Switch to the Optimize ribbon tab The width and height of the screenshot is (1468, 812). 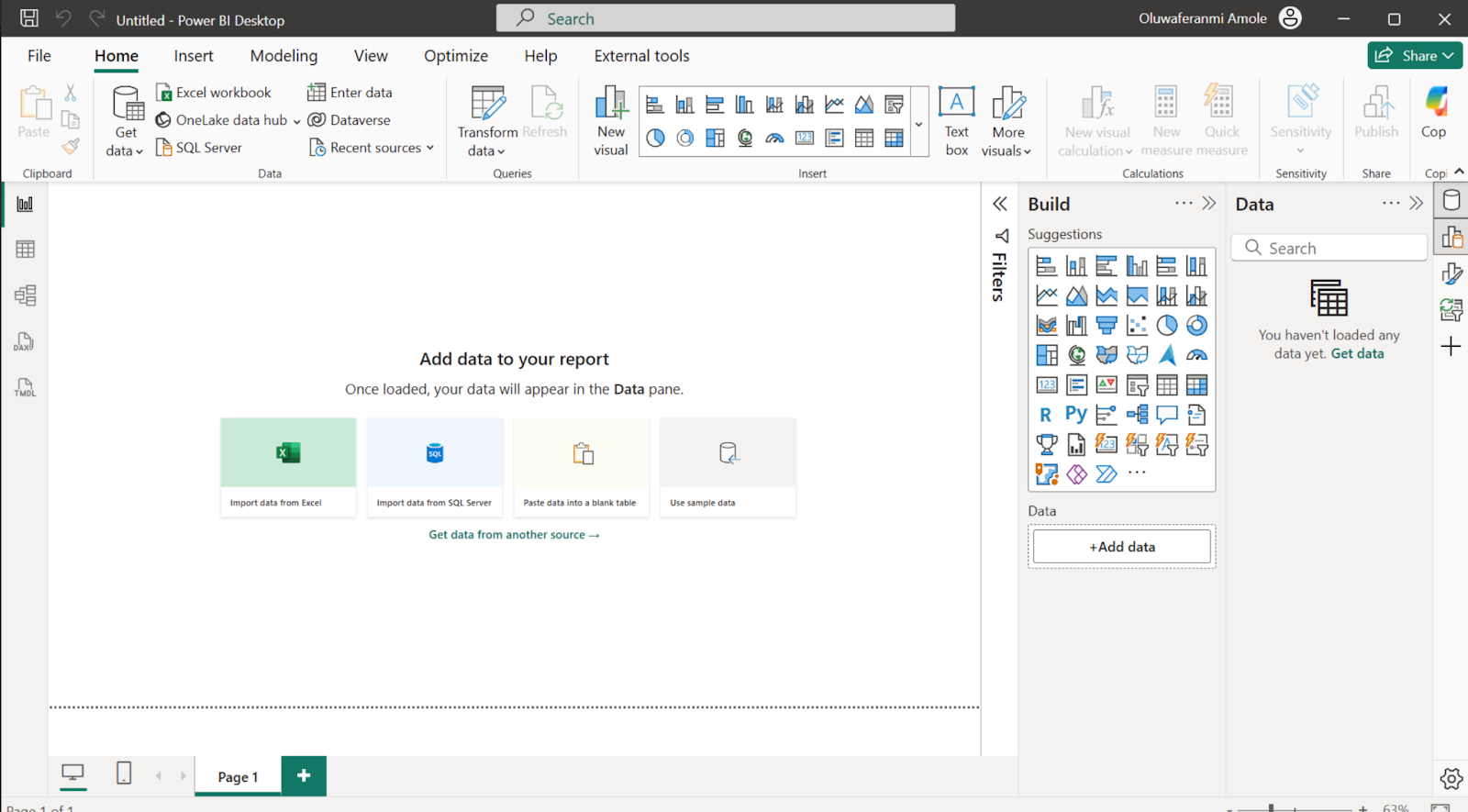pyautogui.click(x=456, y=56)
